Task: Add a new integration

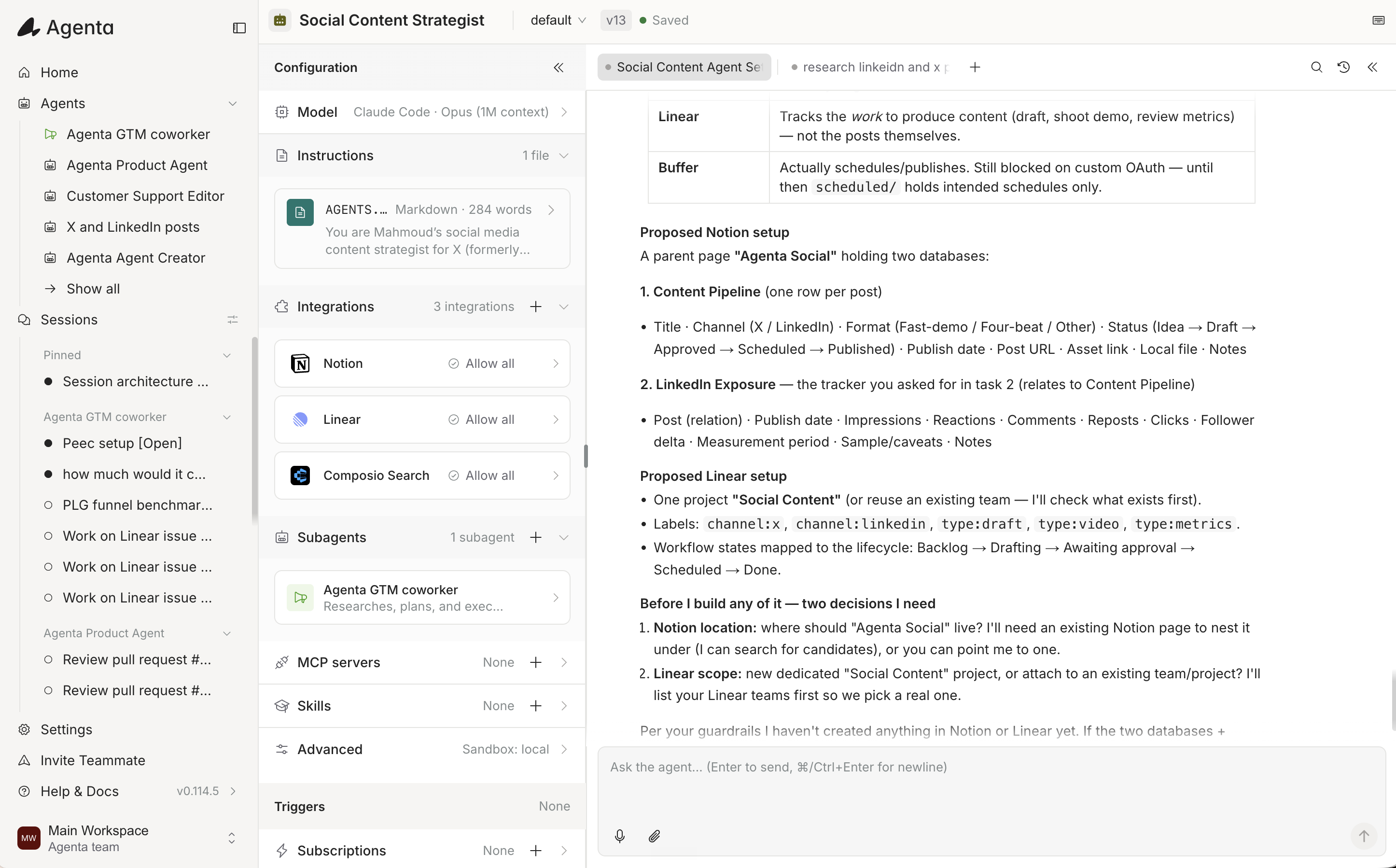Action: click(x=535, y=307)
